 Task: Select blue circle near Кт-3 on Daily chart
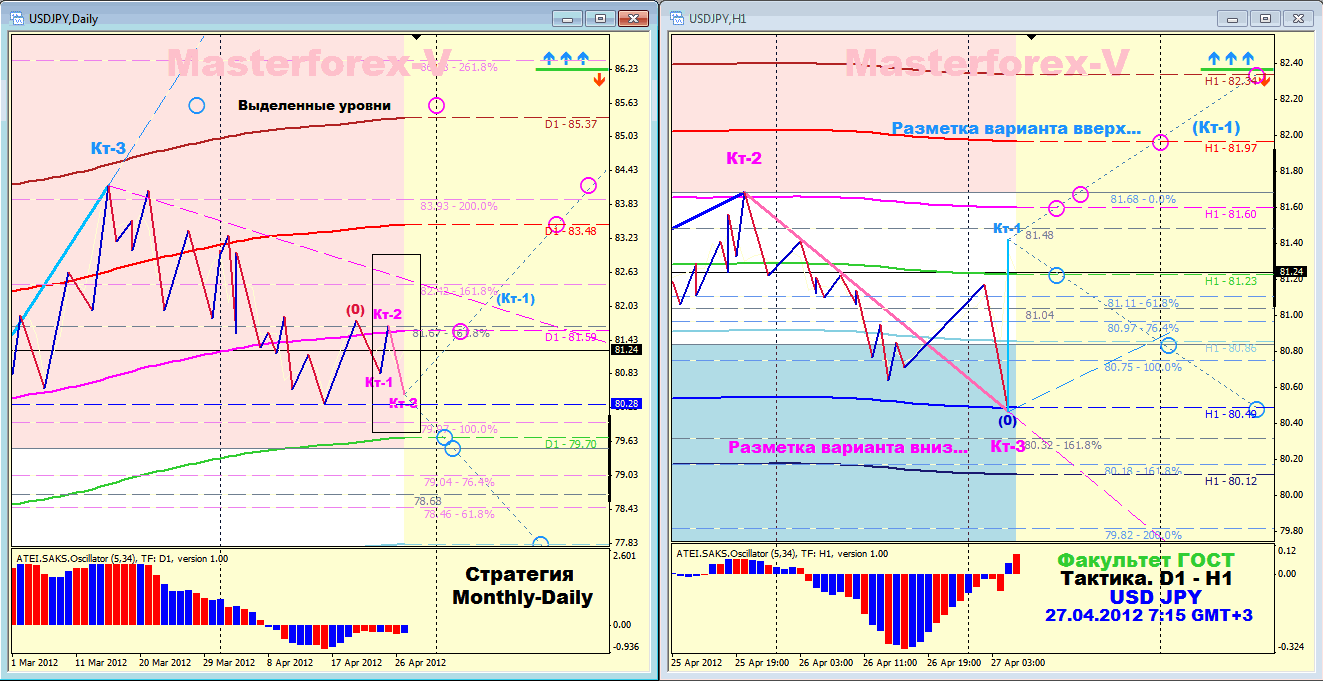(196, 105)
